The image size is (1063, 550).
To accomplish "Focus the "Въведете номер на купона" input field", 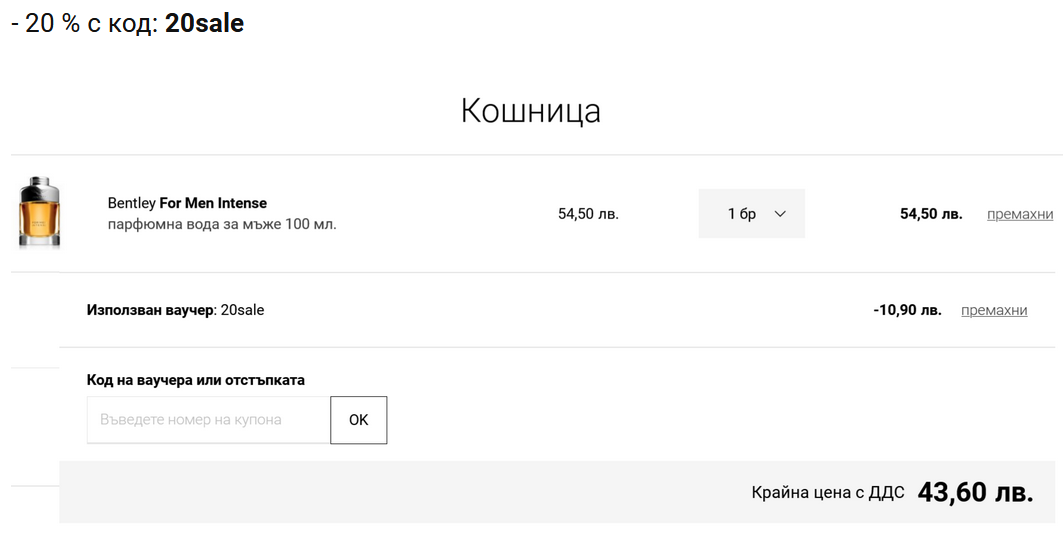I will point(208,420).
